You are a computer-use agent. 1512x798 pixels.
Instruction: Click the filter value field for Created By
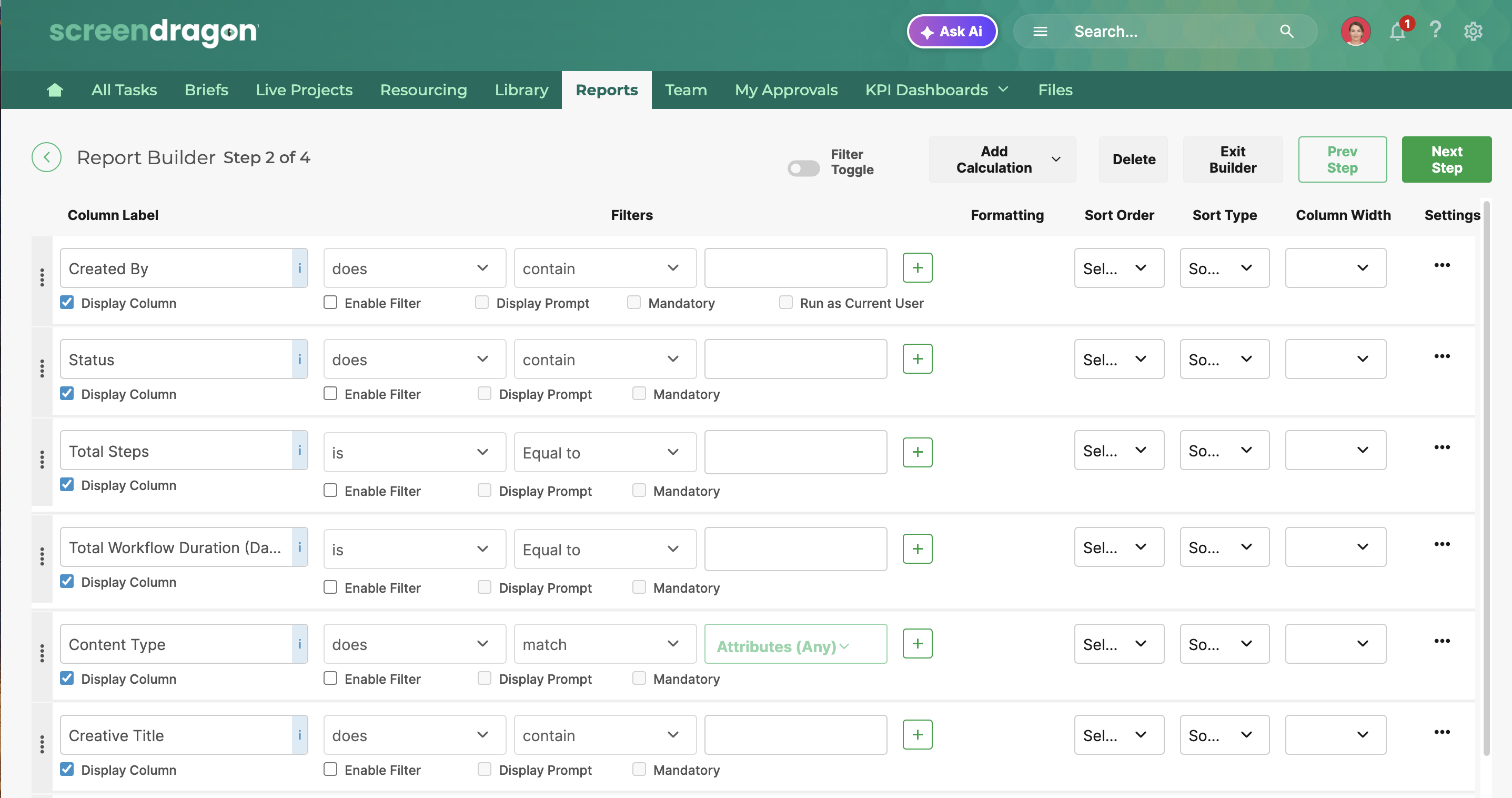(x=795, y=268)
